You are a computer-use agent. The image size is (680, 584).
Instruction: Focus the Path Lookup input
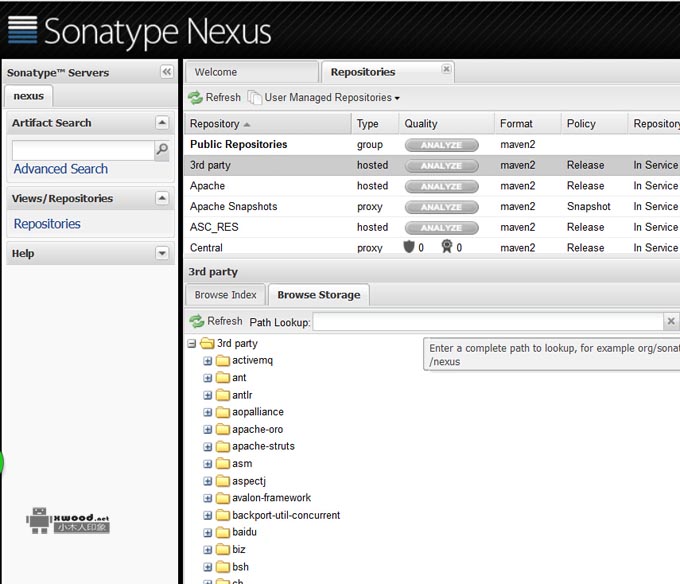pyautogui.click(x=488, y=322)
